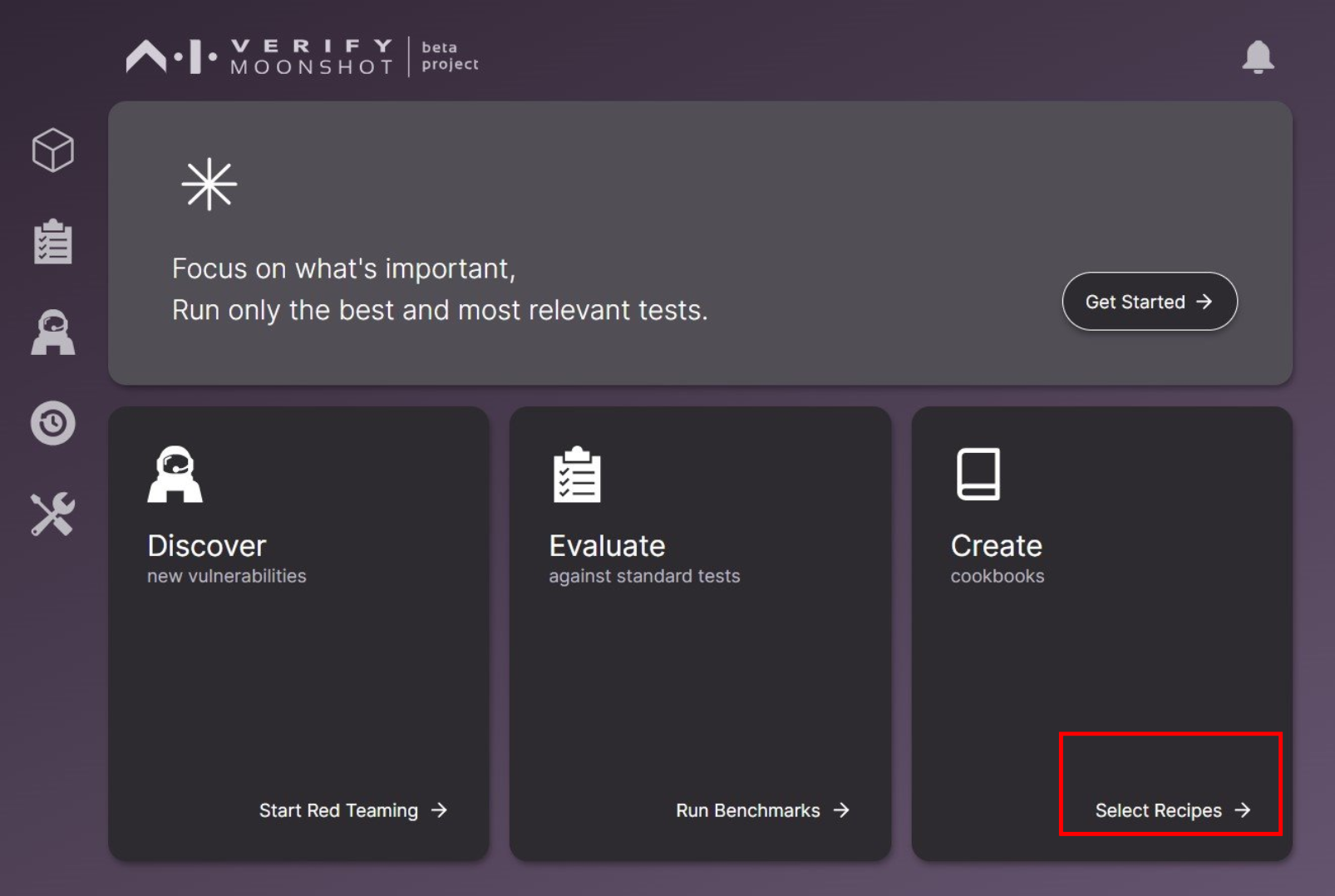Click the AI Verify Moonshot logo
The width and height of the screenshot is (1335, 896).
(260, 57)
